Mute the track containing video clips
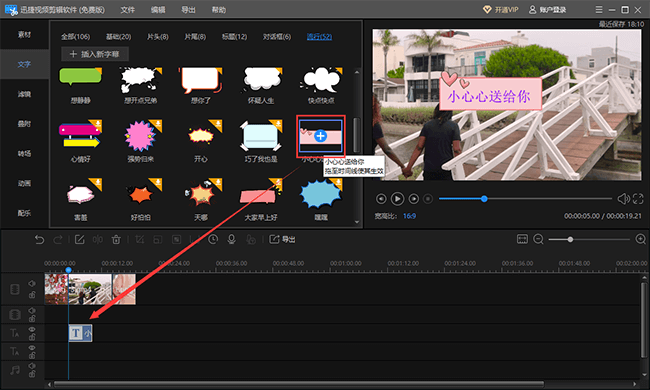The width and height of the screenshot is (650, 390). click(32, 283)
